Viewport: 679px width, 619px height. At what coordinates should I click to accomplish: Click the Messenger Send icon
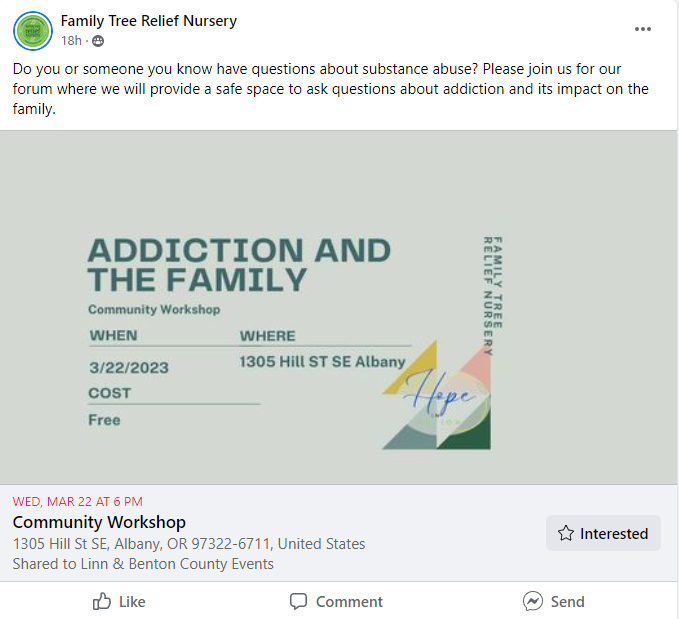point(533,601)
